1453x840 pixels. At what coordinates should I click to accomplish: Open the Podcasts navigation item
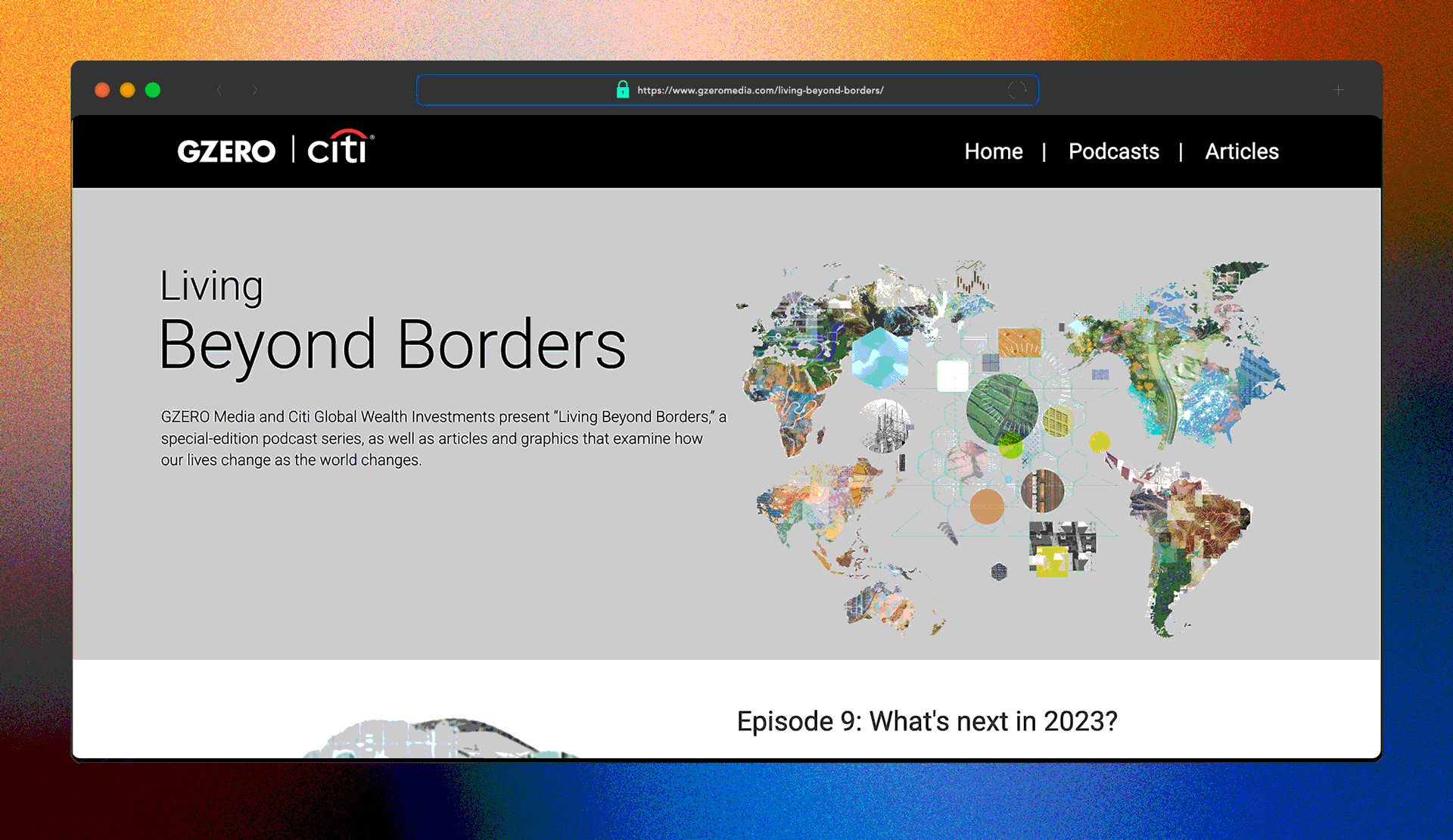coord(1113,151)
